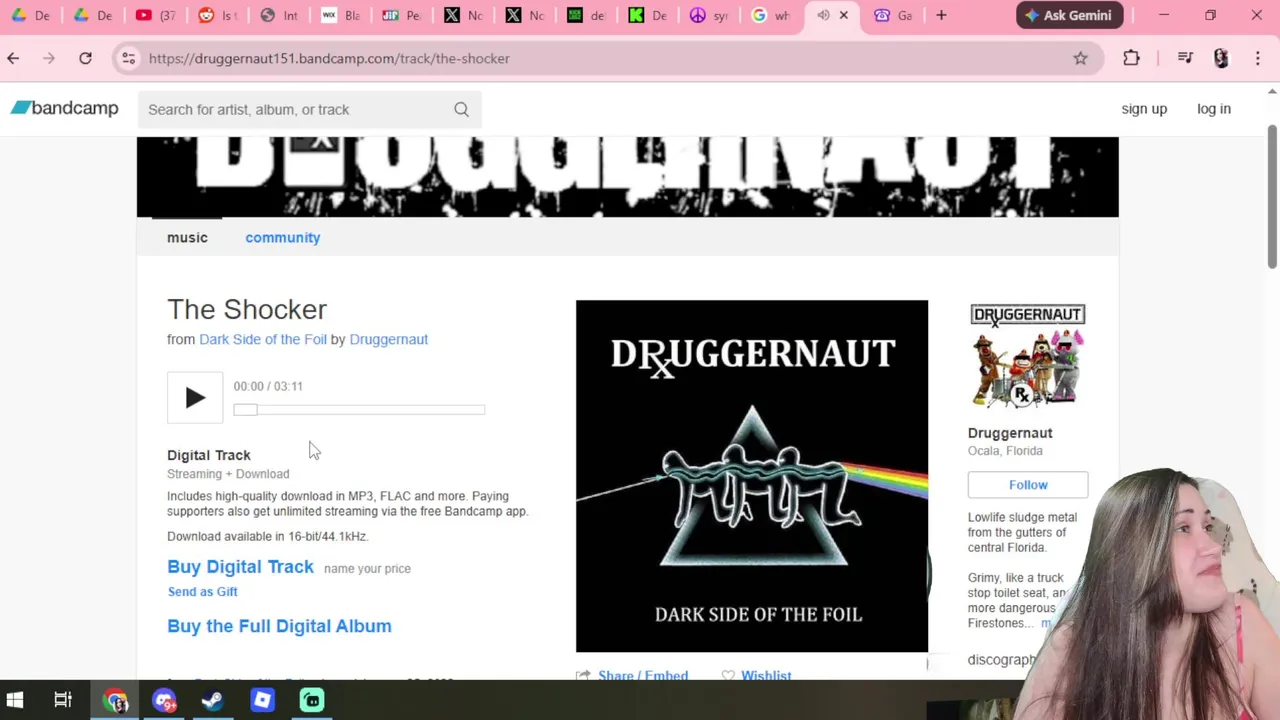This screenshot has height=720, width=1280.
Task: Click the 'Ocala, Florida' location text
Action: (x=1005, y=451)
